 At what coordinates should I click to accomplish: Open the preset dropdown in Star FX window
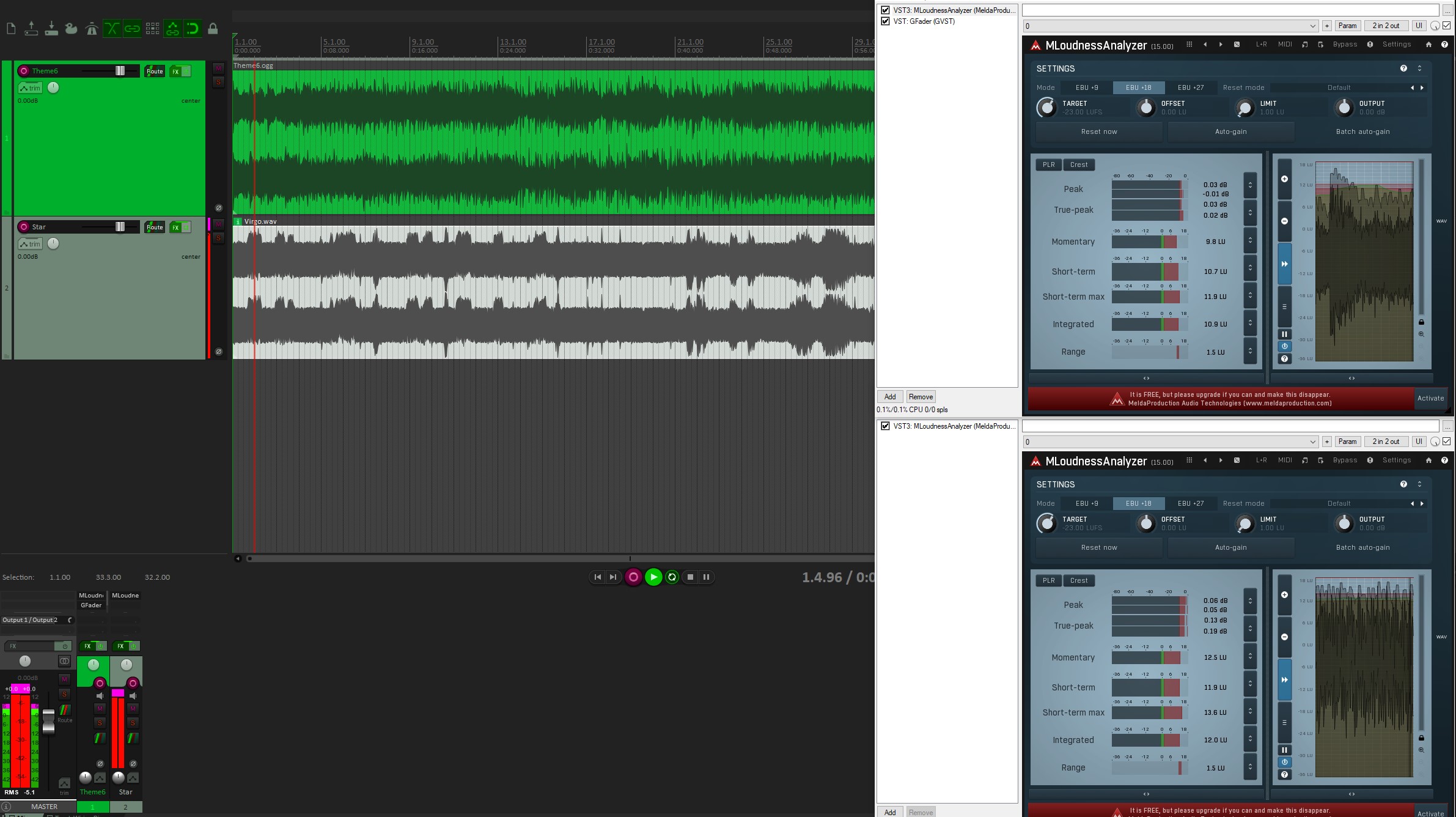[1171, 442]
